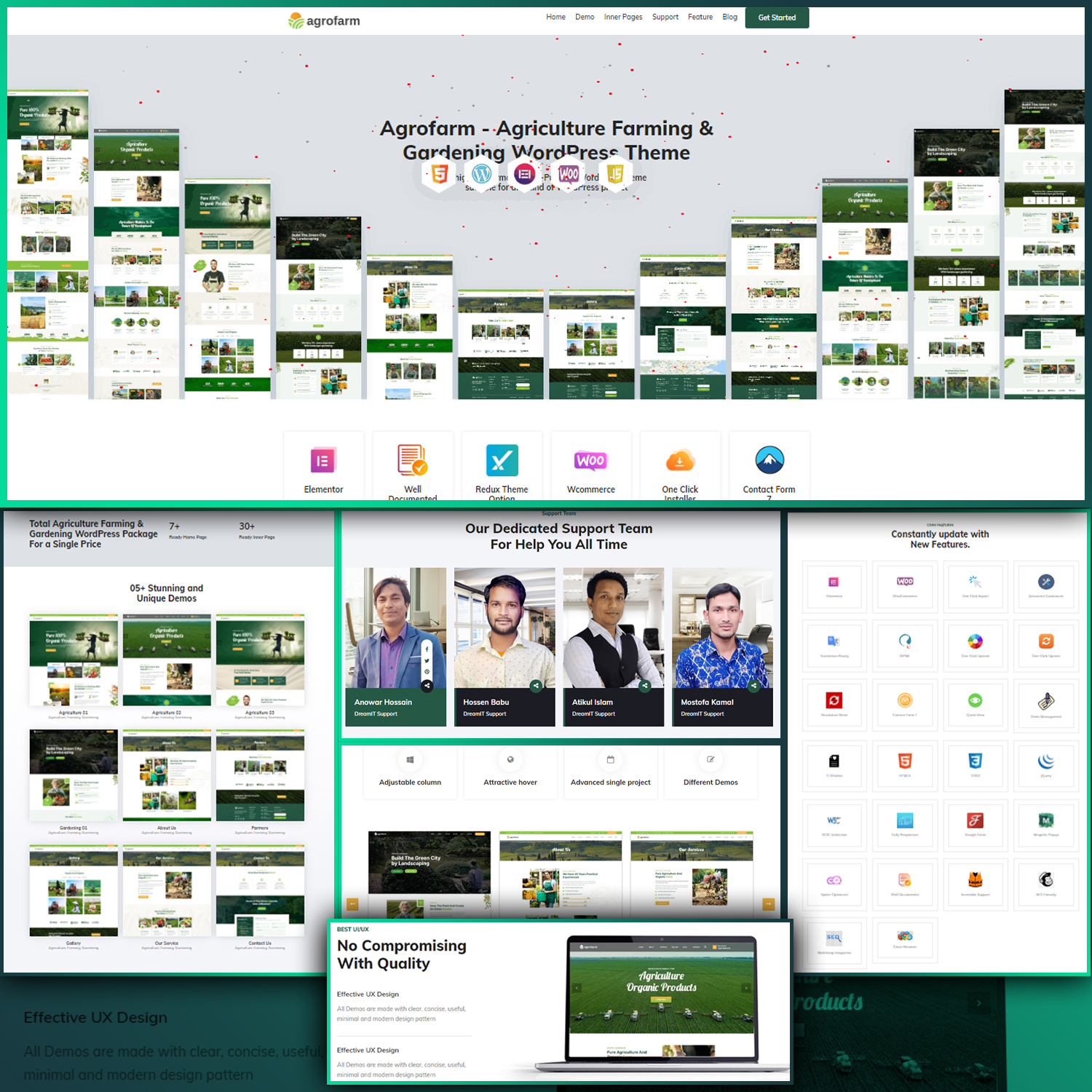
Task: Click the Attractive hover feature icon
Action: tap(510, 759)
